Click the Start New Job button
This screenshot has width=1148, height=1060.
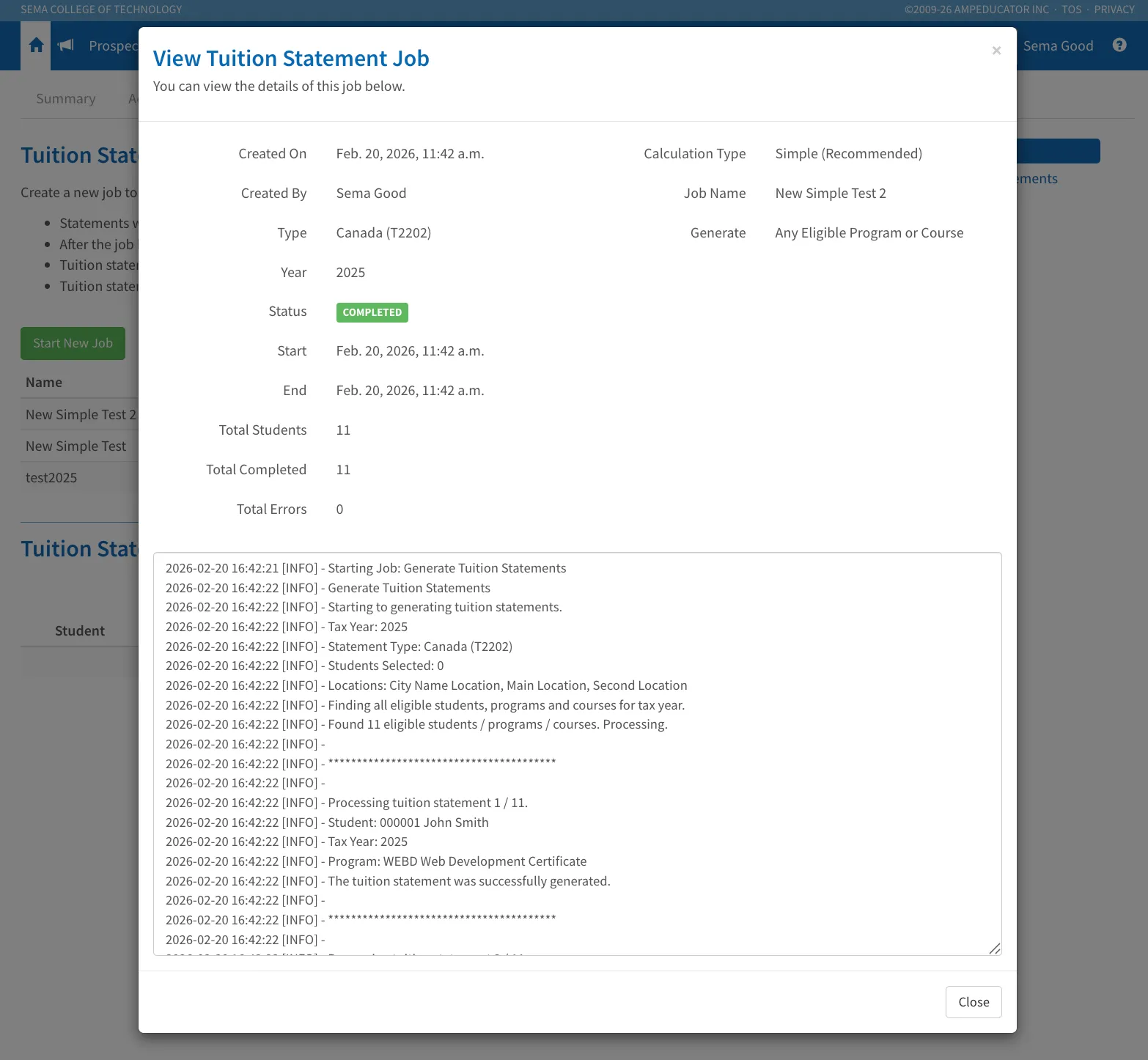pyautogui.click(x=73, y=343)
